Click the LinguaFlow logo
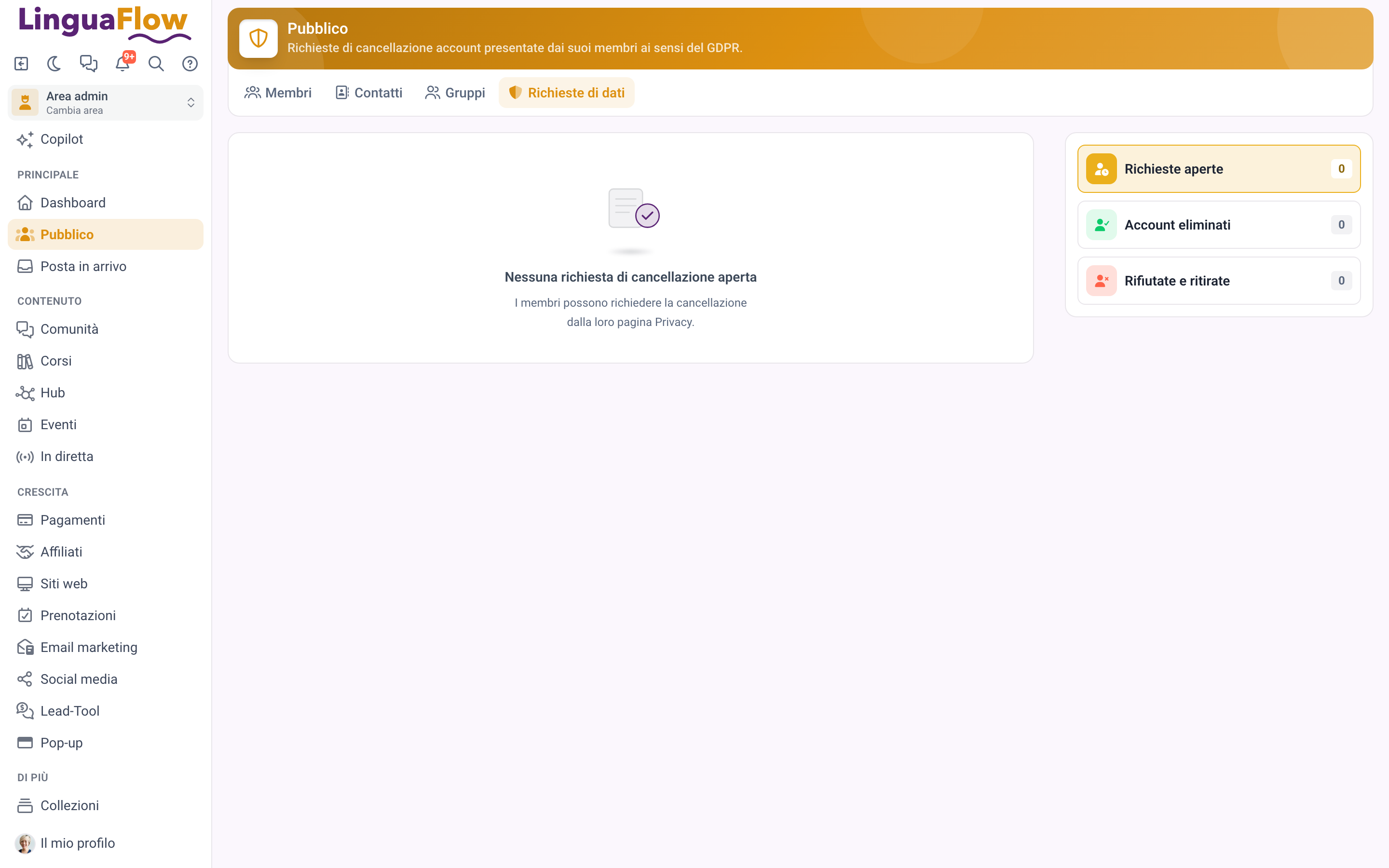Screen dimensions: 1389x868 point(105,24)
